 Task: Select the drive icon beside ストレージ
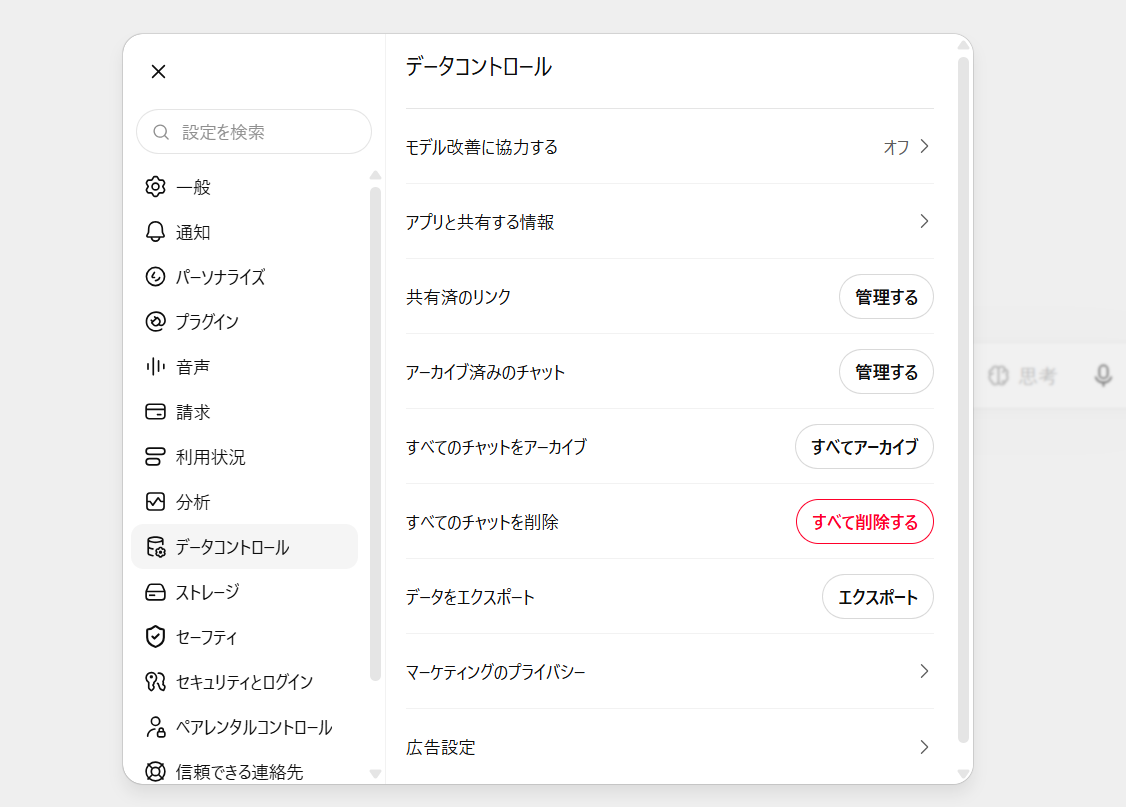155,592
